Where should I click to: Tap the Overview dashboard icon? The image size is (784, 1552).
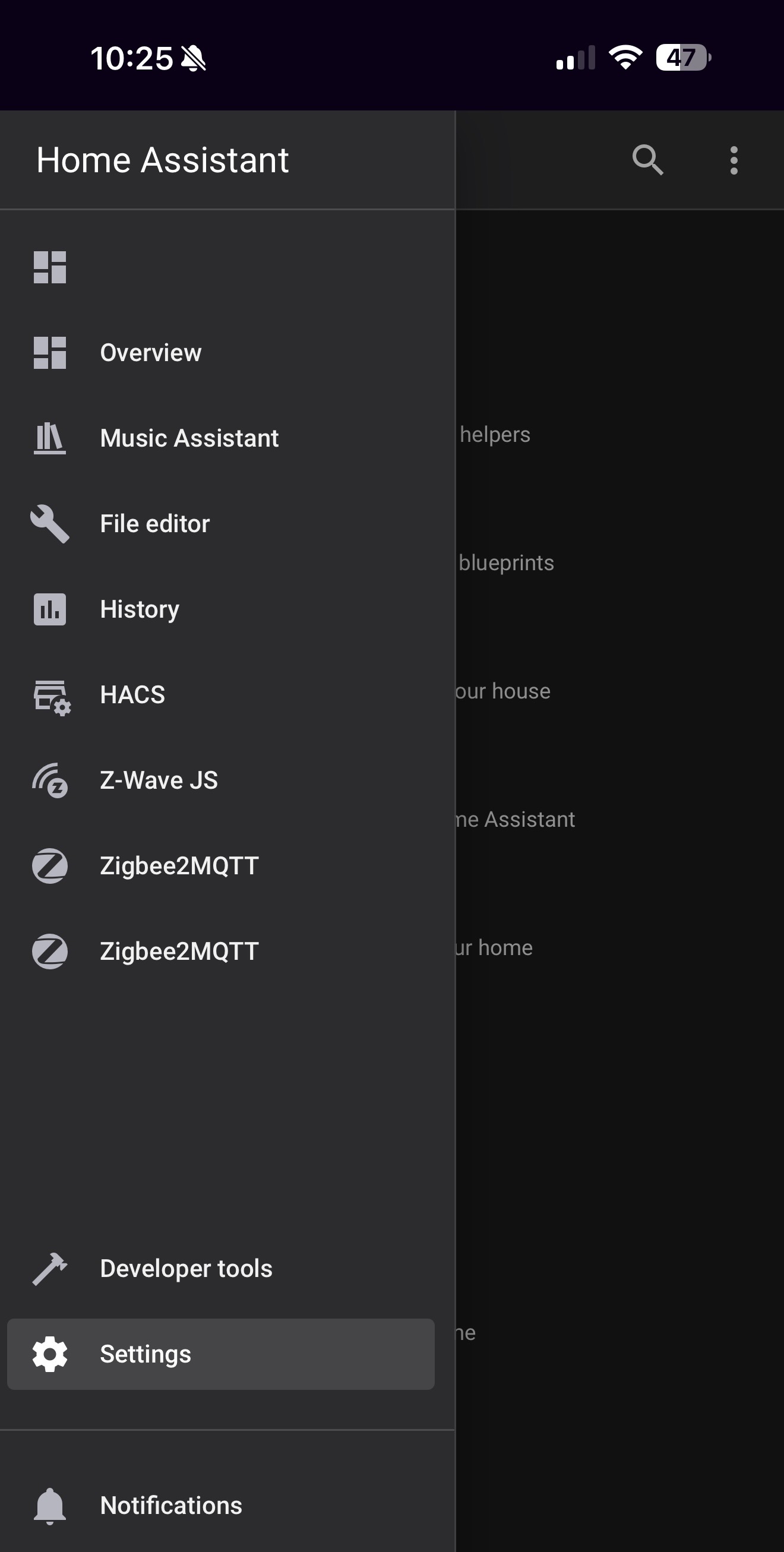(x=50, y=352)
